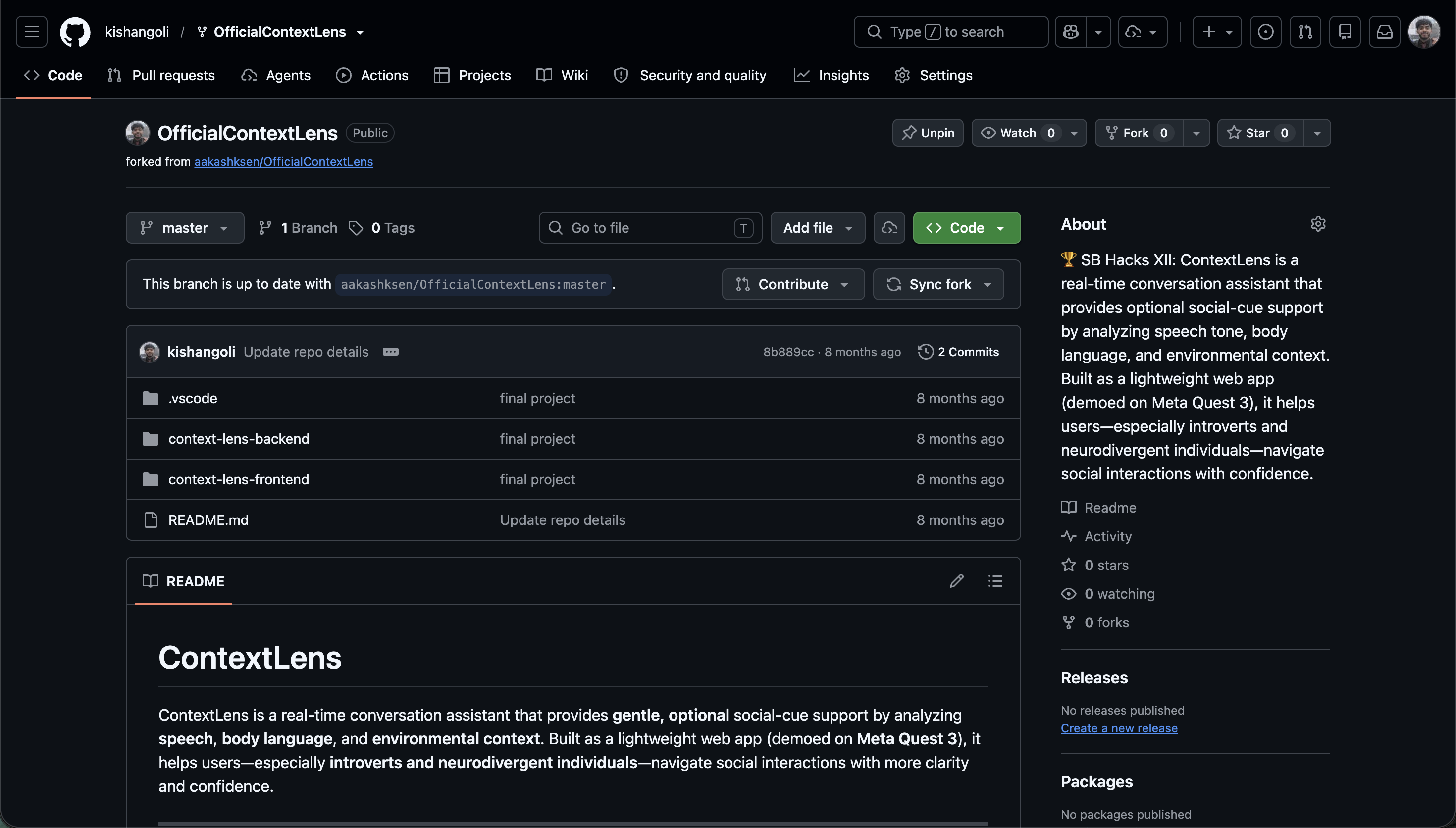Viewport: 1456px width, 828px height.
Task: Open the user profile avatar menu
Action: click(1424, 32)
